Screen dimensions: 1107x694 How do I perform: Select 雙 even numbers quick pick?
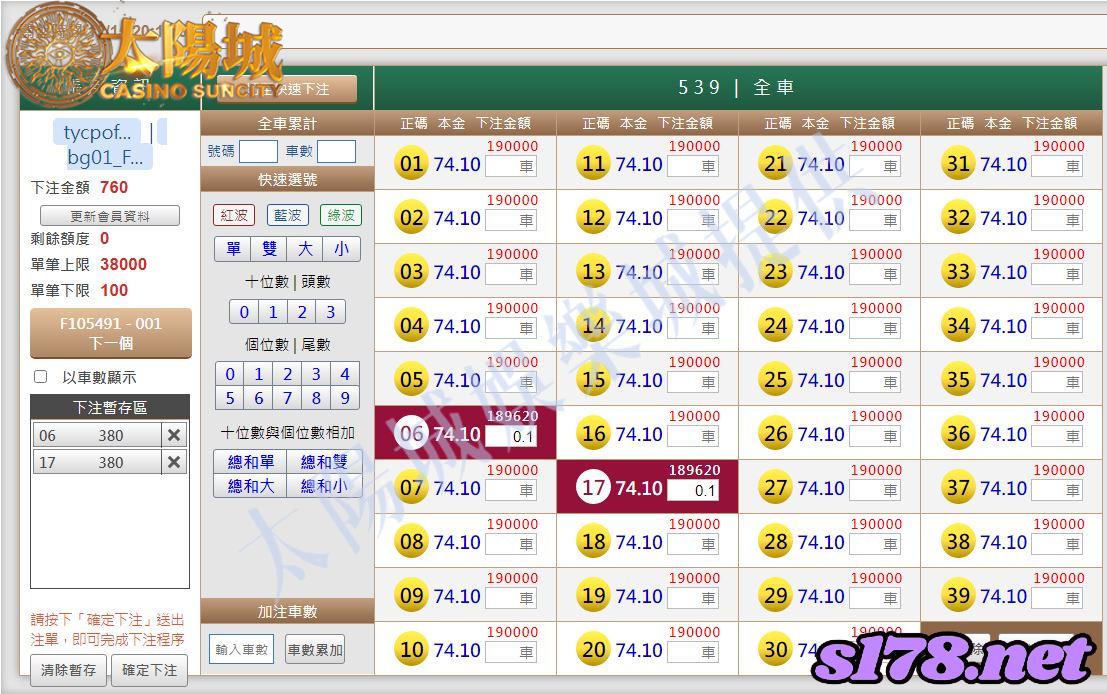pos(269,249)
